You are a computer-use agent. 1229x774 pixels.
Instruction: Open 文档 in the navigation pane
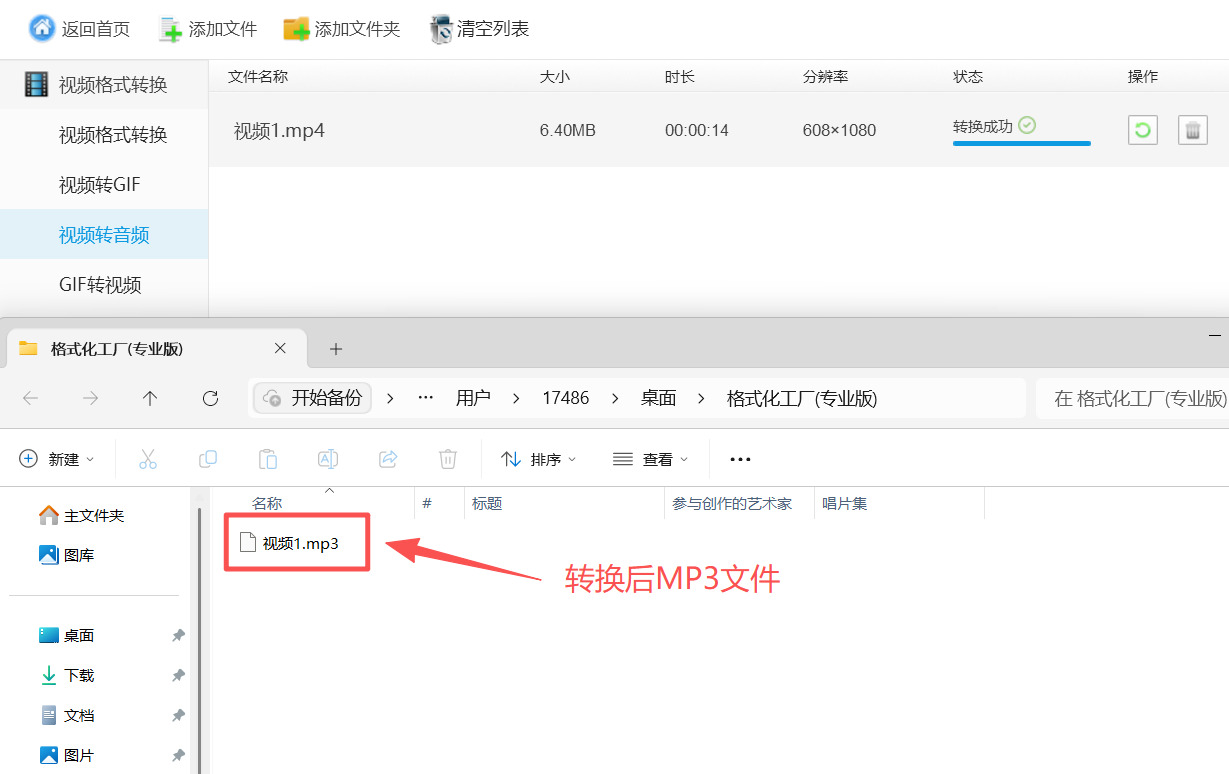point(67,715)
